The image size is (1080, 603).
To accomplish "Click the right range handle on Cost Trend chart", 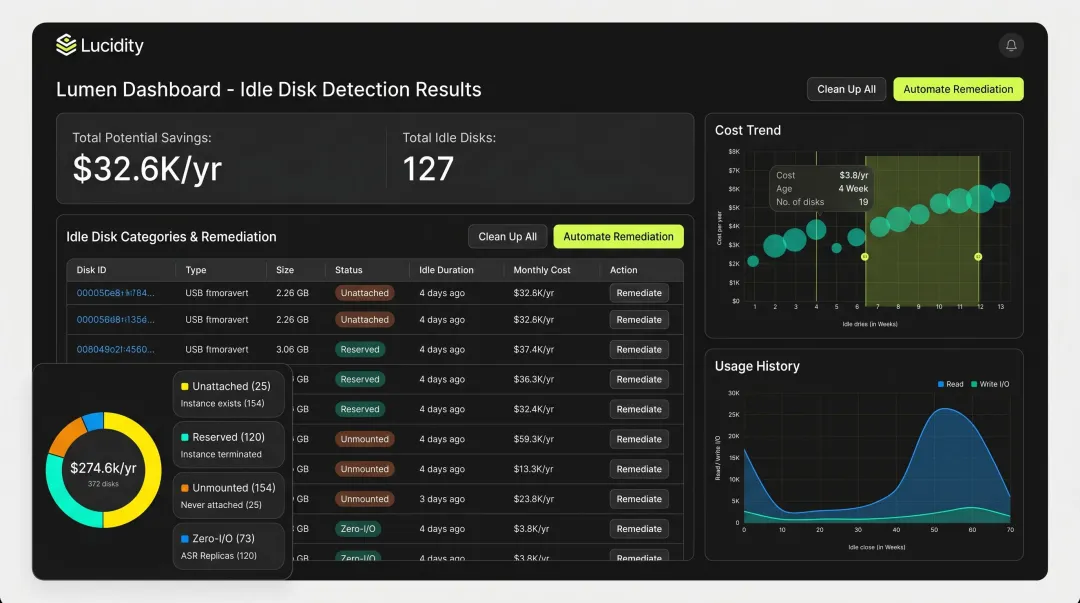I will point(978,257).
